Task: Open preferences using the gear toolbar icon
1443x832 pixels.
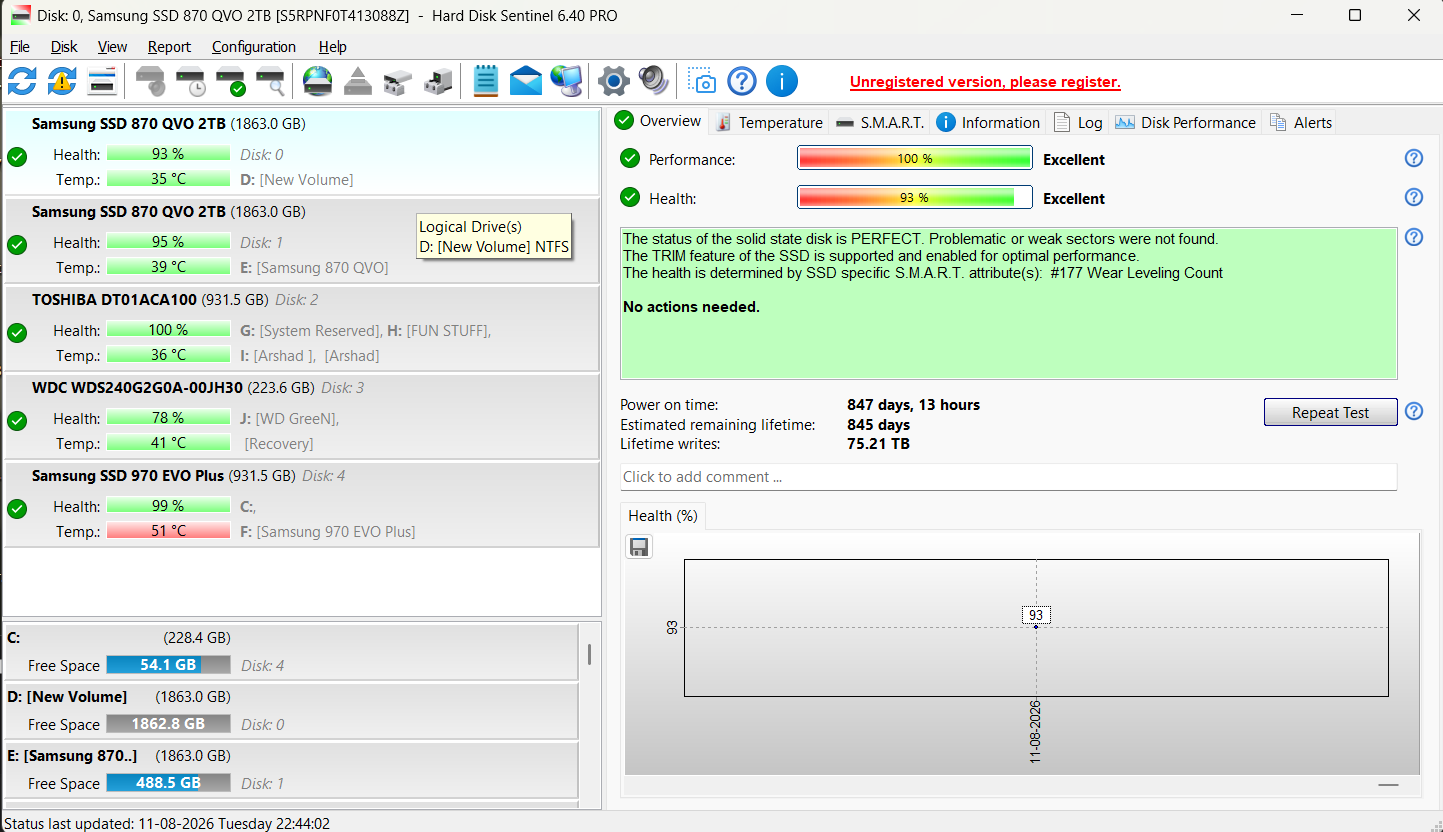Action: point(614,81)
